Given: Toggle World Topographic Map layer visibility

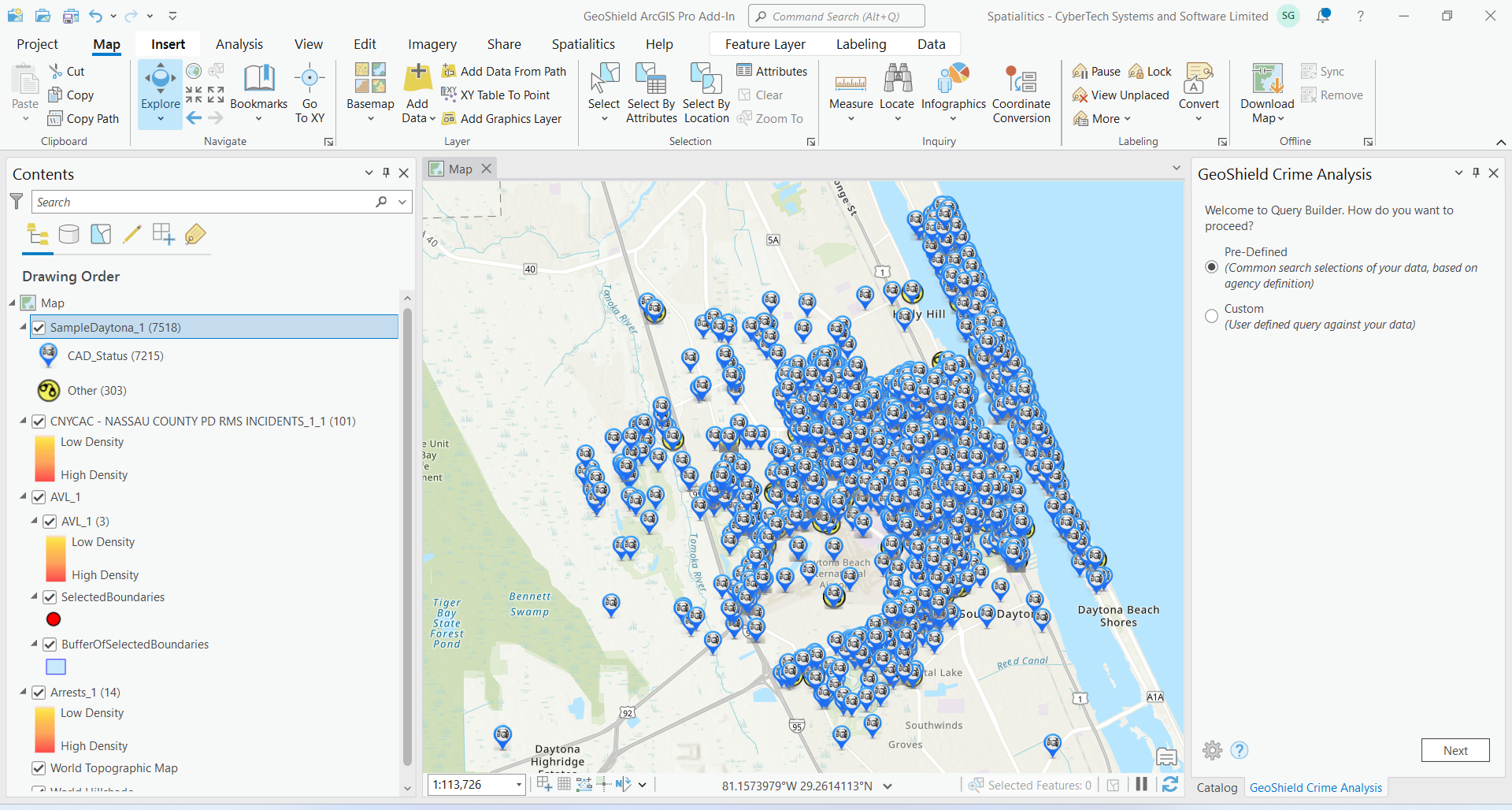Looking at the screenshot, I should pyautogui.click(x=39, y=768).
